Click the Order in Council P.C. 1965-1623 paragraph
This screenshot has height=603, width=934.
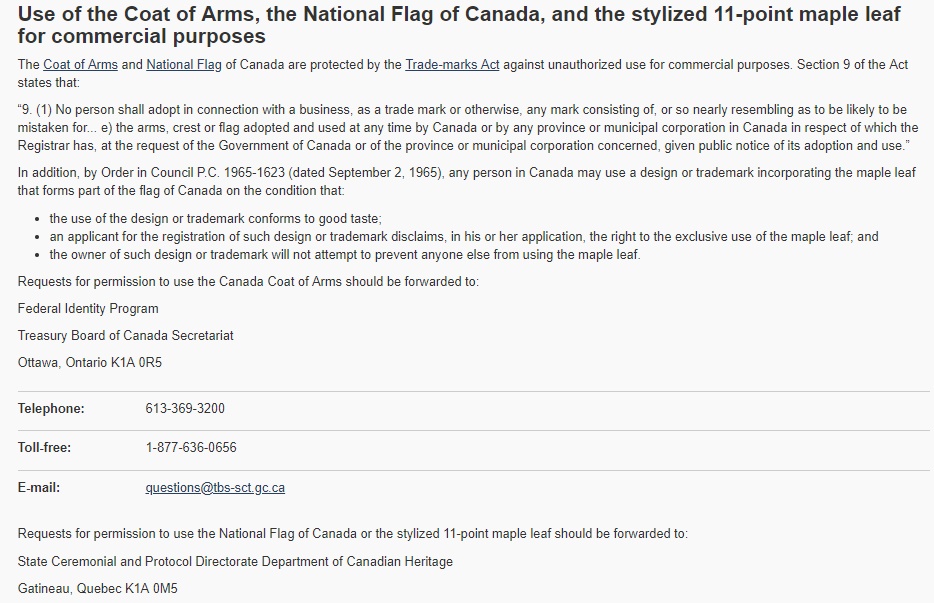coord(466,182)
